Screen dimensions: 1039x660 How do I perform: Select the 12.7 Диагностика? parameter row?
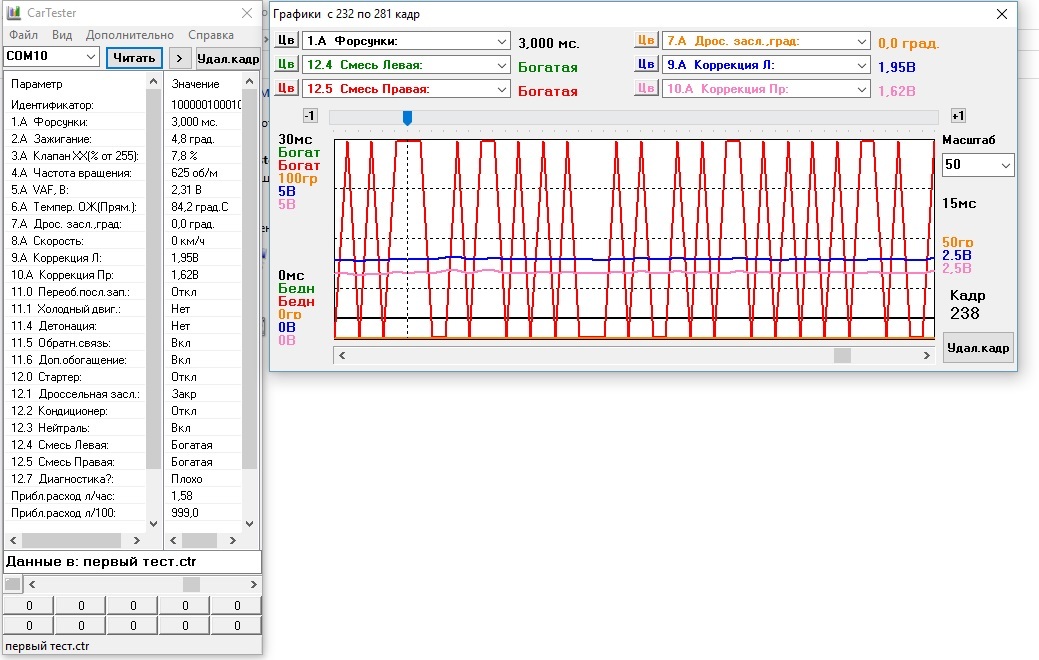76,479
